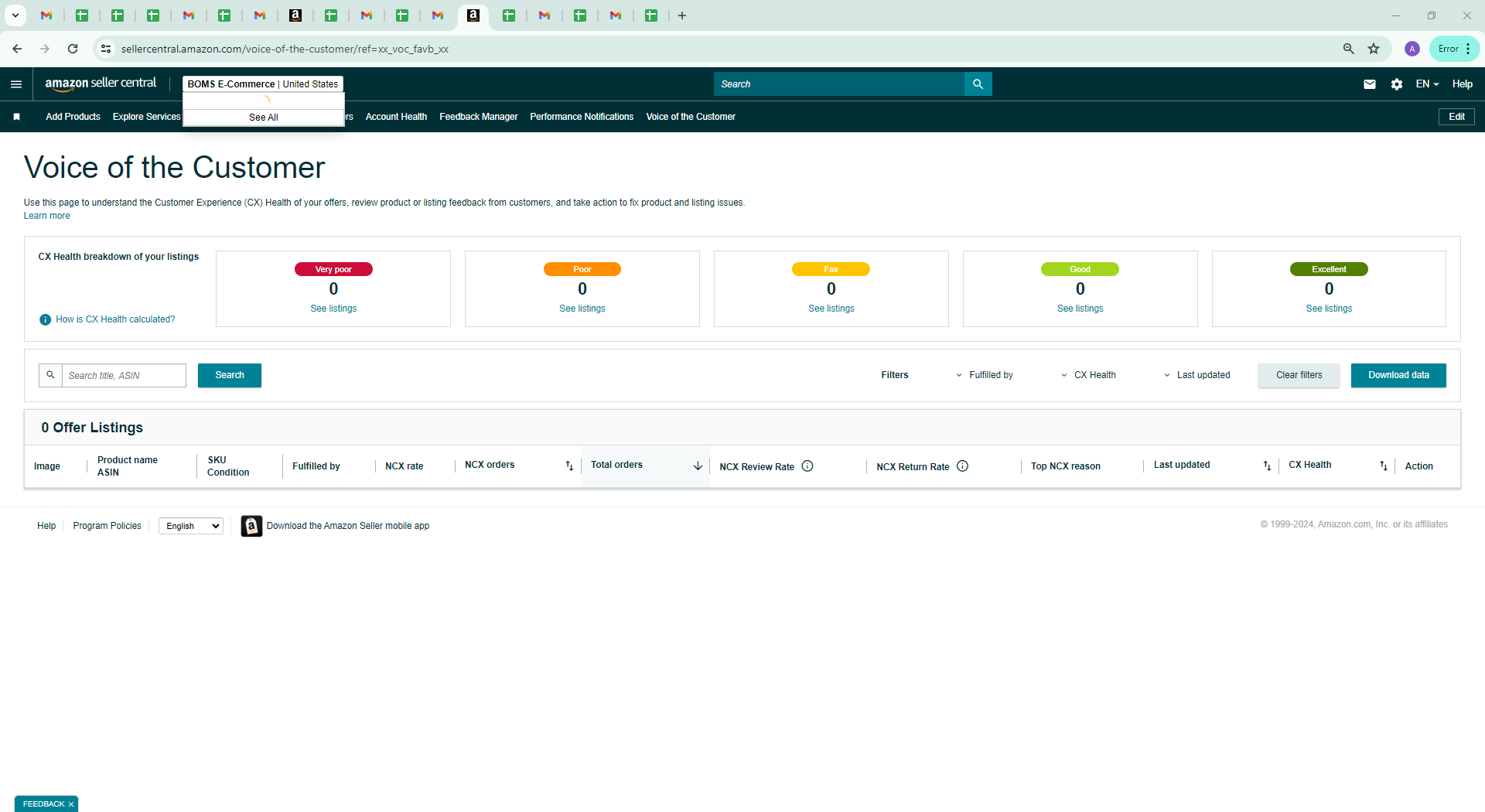The image size is (1485, 812).
Task: Focus the header Search field
Action: tap(839, 84)
